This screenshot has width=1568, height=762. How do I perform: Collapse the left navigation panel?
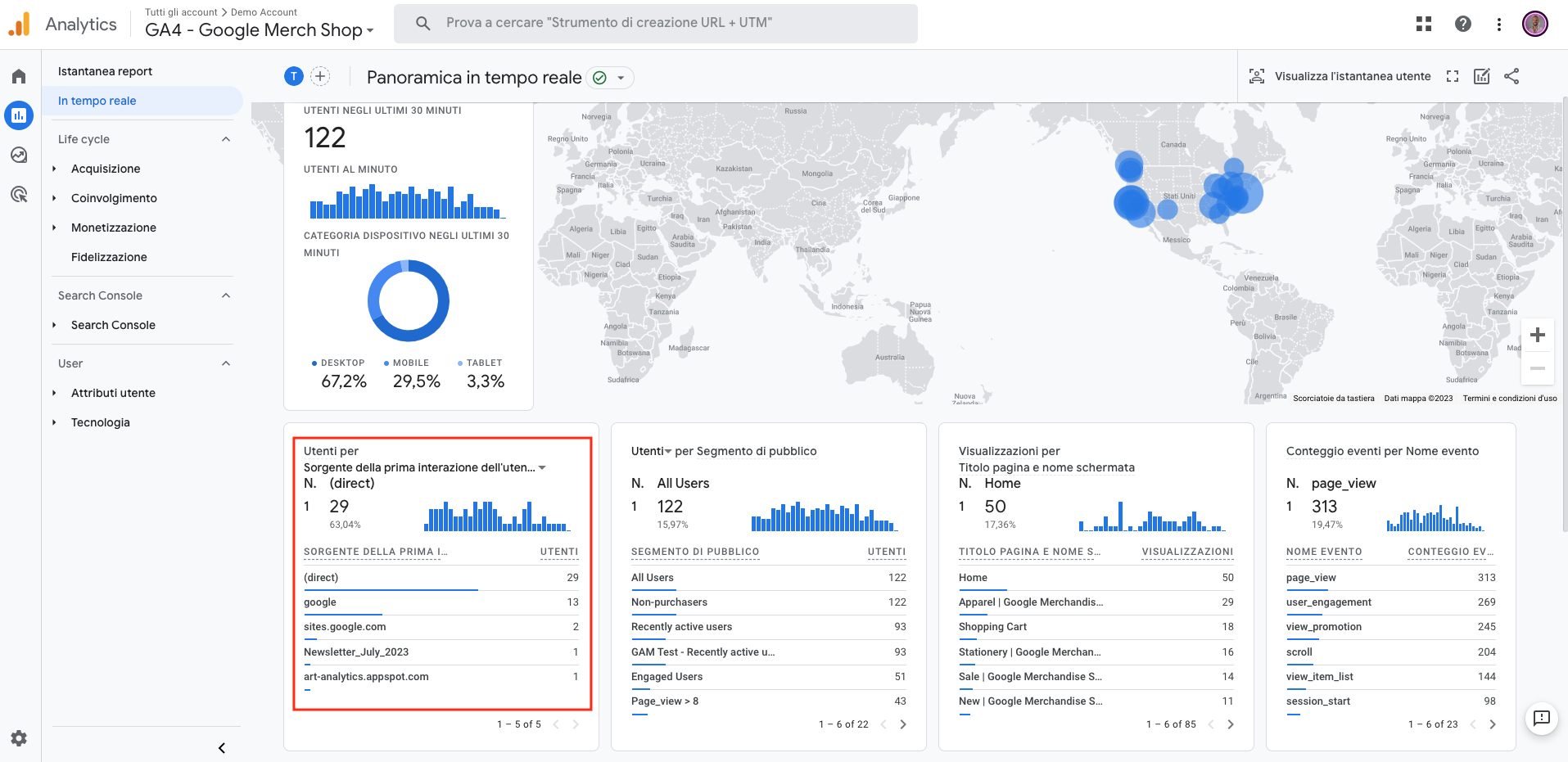[222, 748]
